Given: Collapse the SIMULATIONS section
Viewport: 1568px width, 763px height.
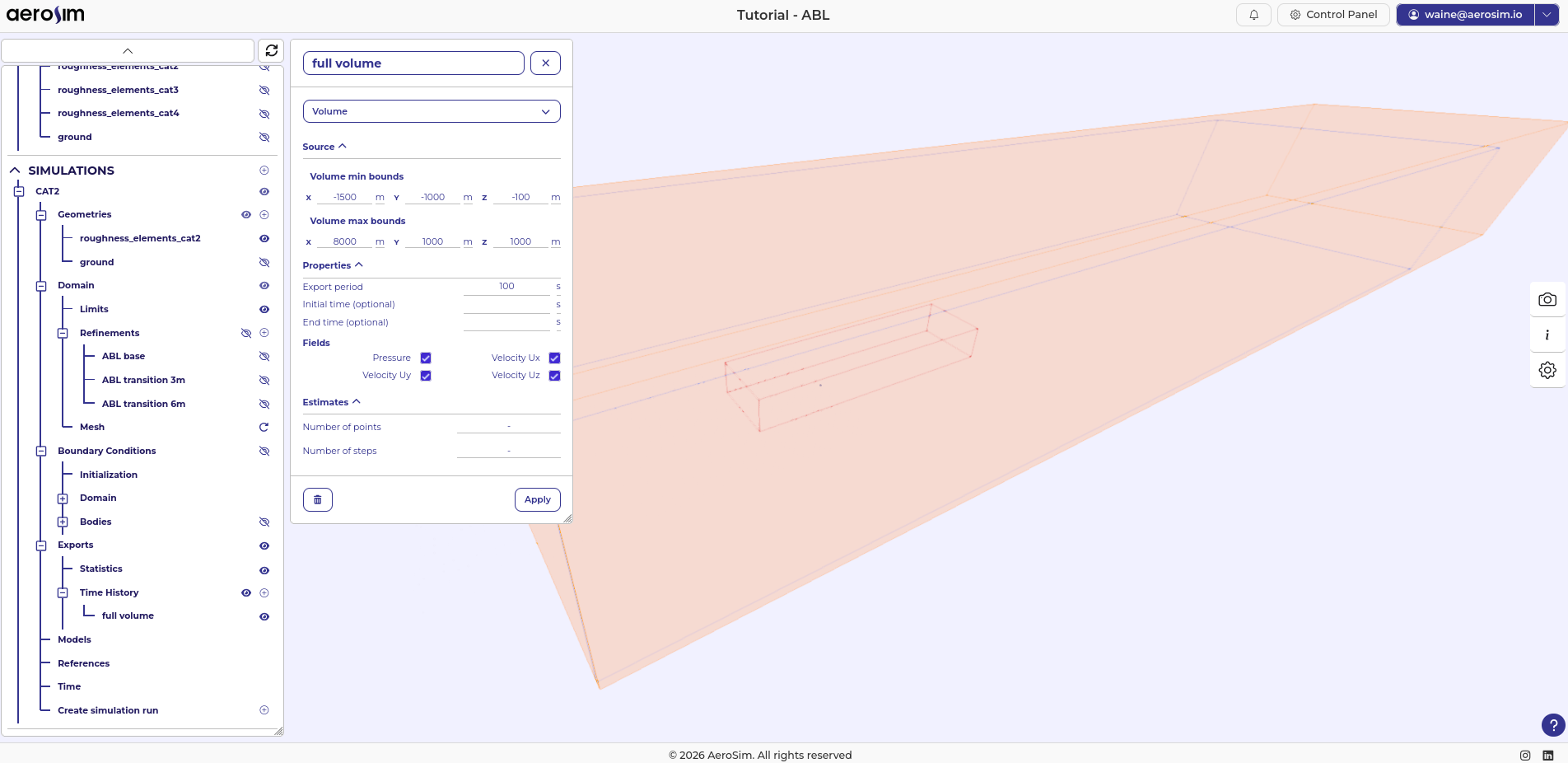Looking at the screenshot, I should (15, 171).
